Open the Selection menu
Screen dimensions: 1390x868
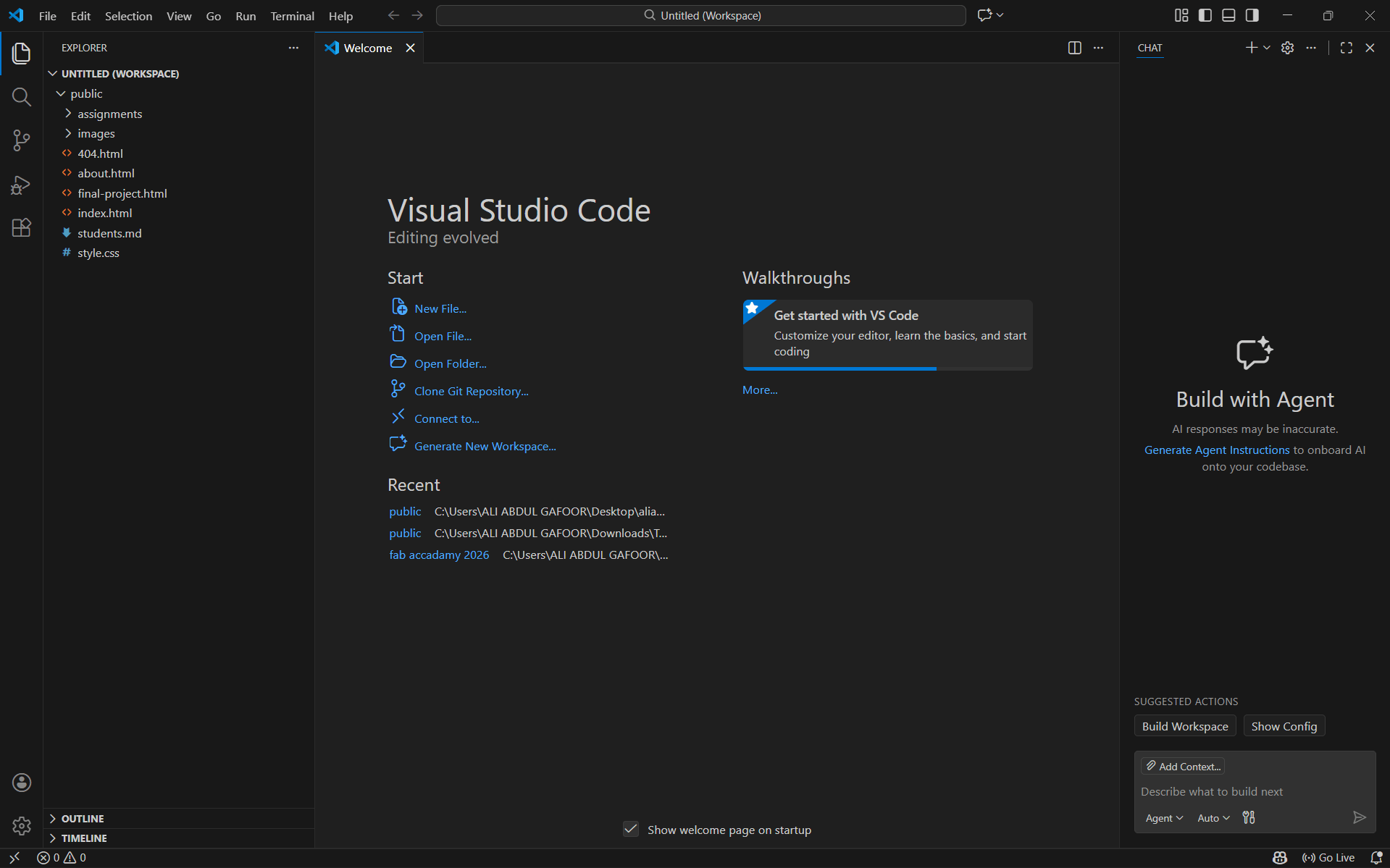point(128,16)
